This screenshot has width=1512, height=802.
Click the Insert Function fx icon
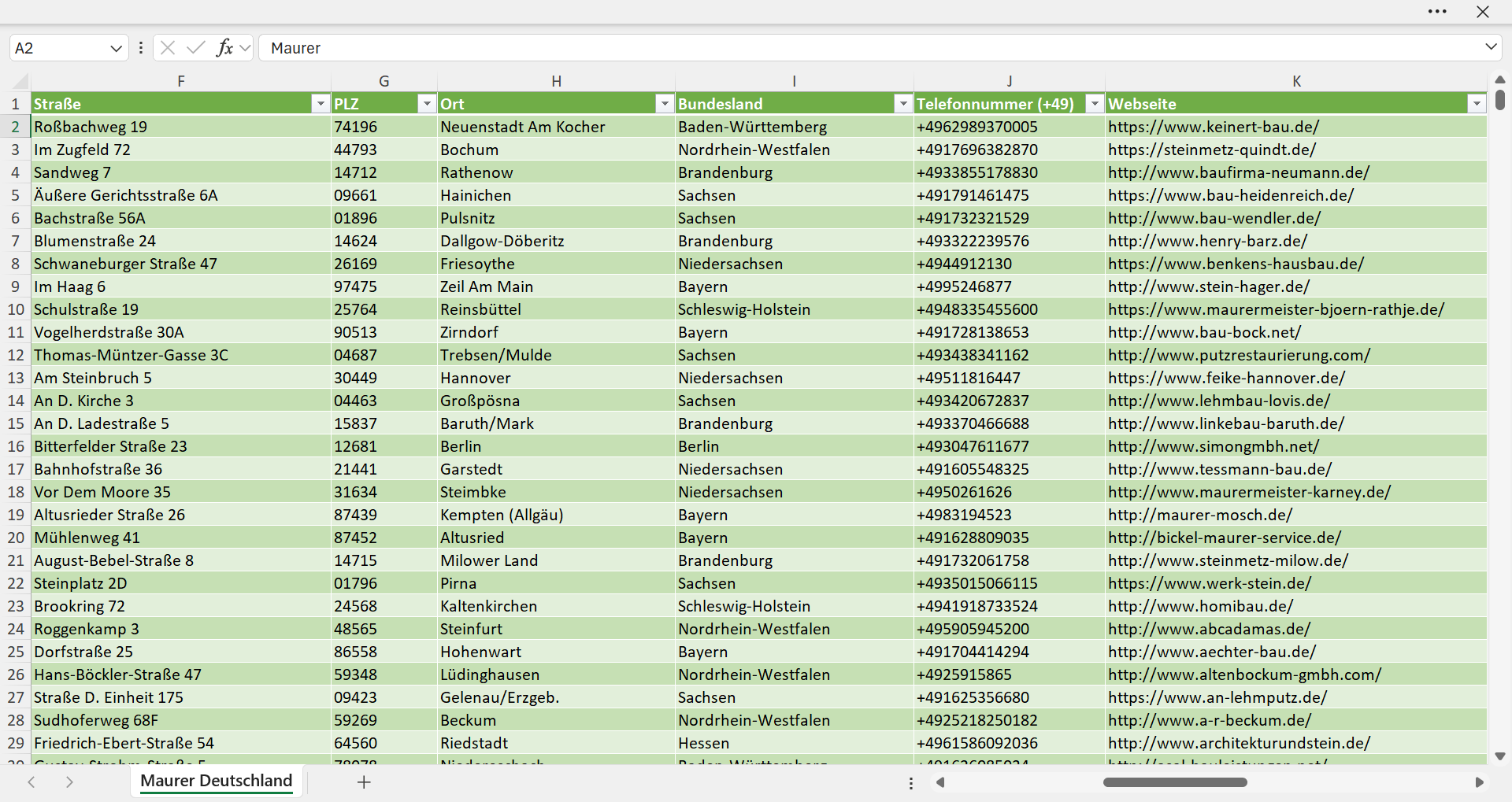225,48
